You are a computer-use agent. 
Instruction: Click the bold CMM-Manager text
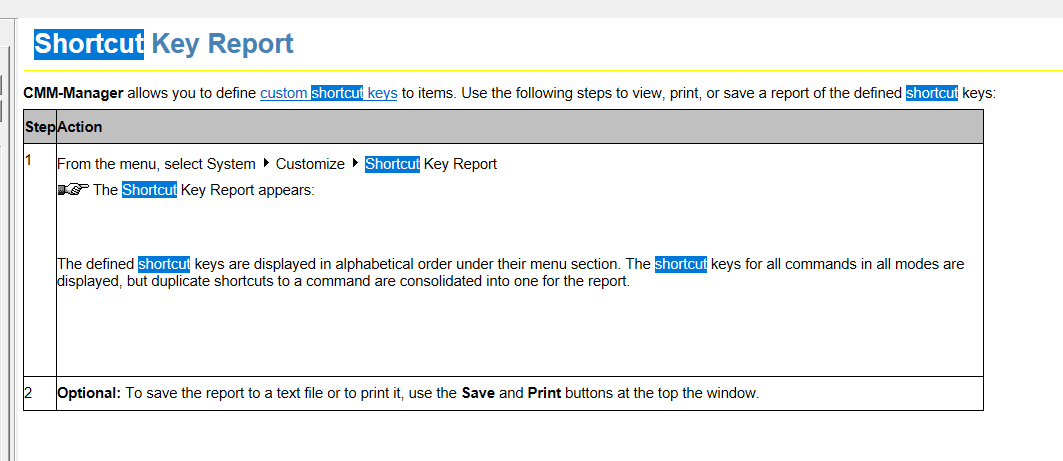click(x=73, y=93)
